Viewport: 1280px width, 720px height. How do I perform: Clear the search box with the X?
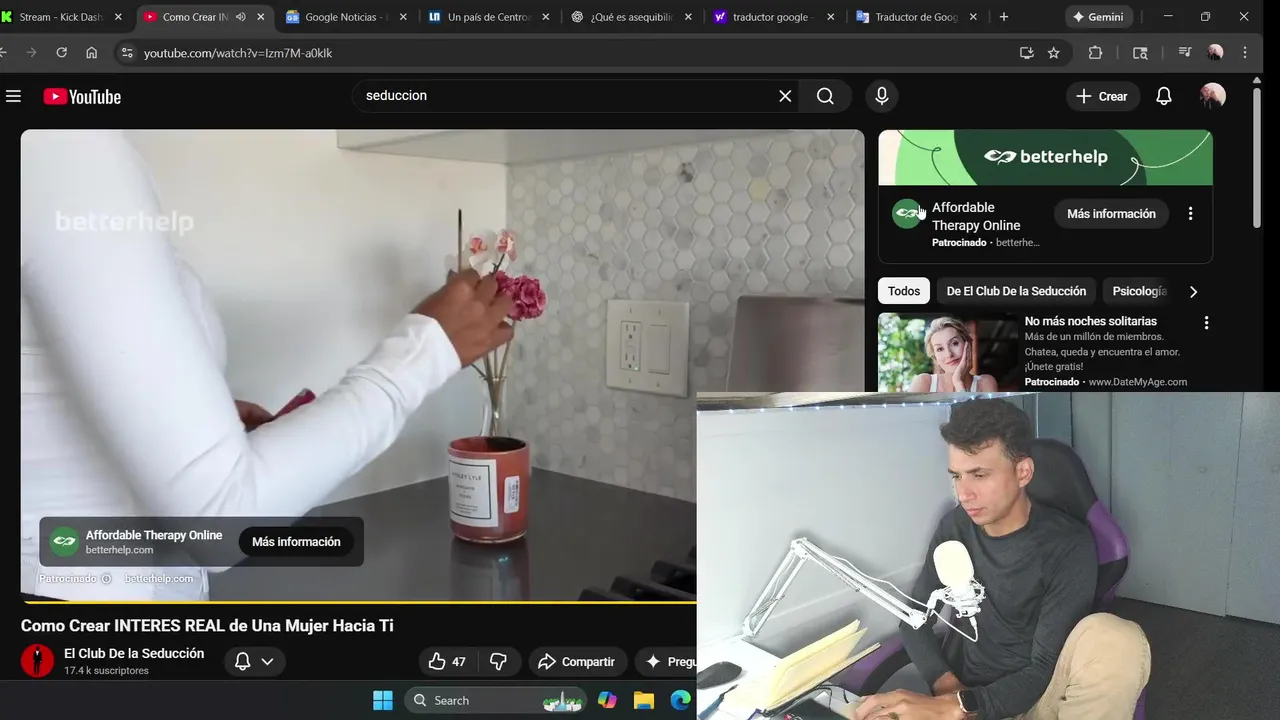click(x=785, y=96)
